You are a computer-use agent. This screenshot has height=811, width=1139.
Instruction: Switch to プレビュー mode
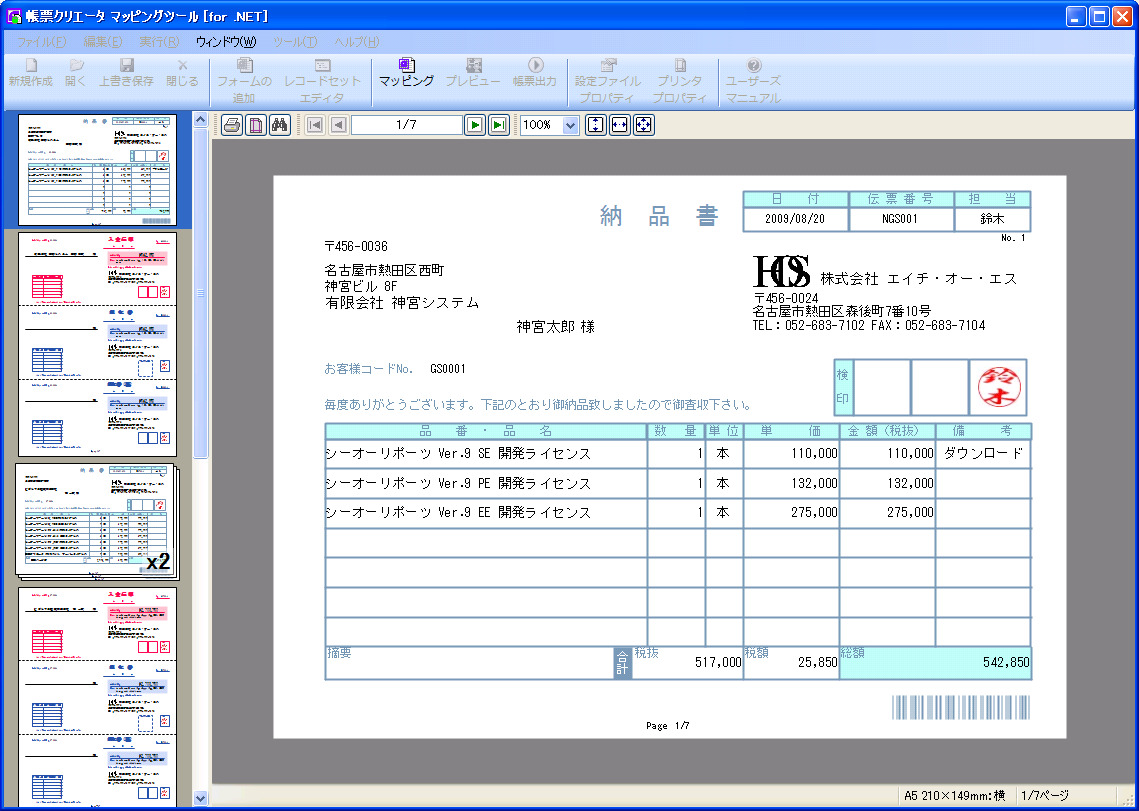click(473, 73)
